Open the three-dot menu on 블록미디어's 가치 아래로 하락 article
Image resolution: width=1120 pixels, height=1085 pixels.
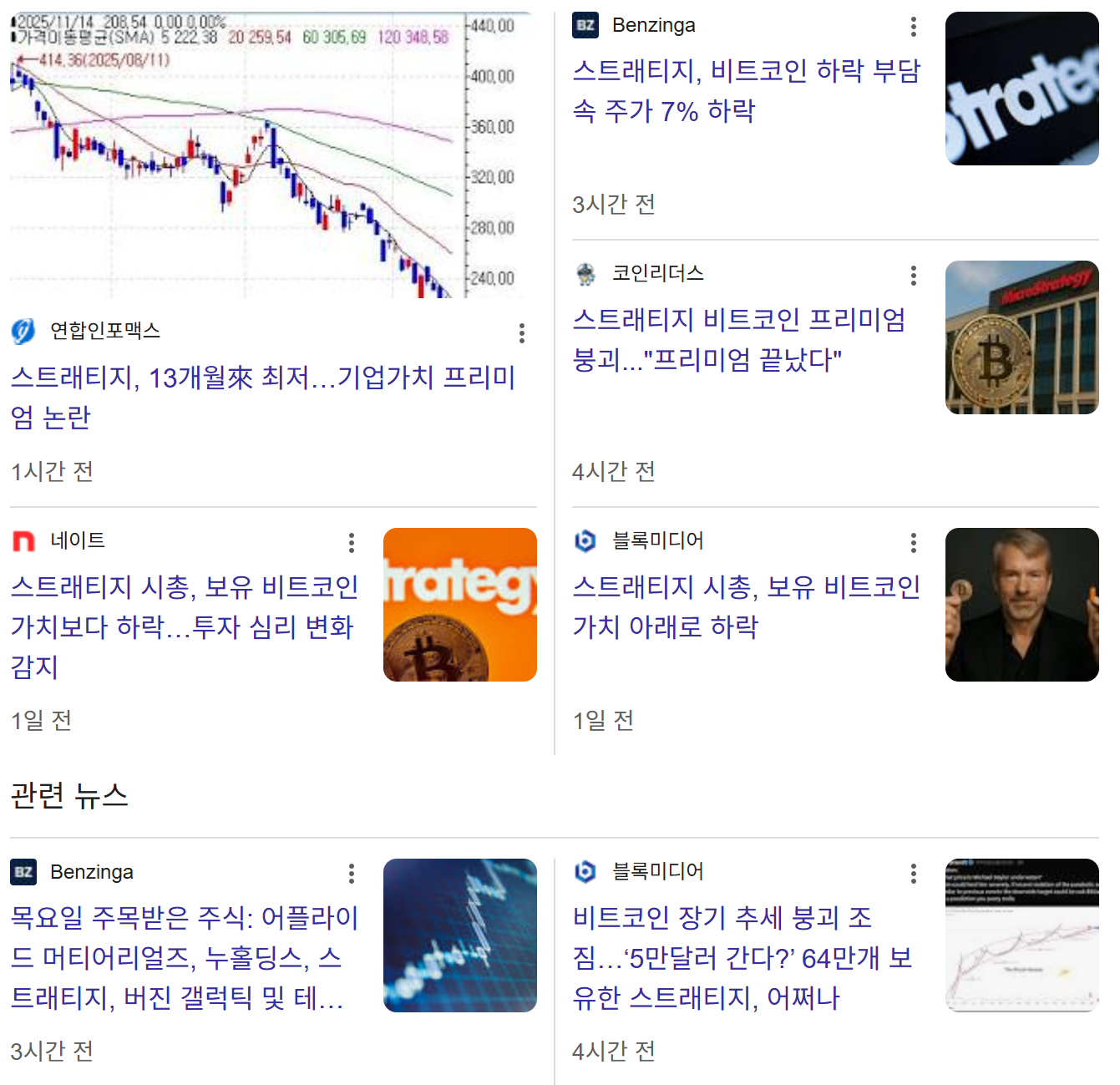click(x=914, y=543)
